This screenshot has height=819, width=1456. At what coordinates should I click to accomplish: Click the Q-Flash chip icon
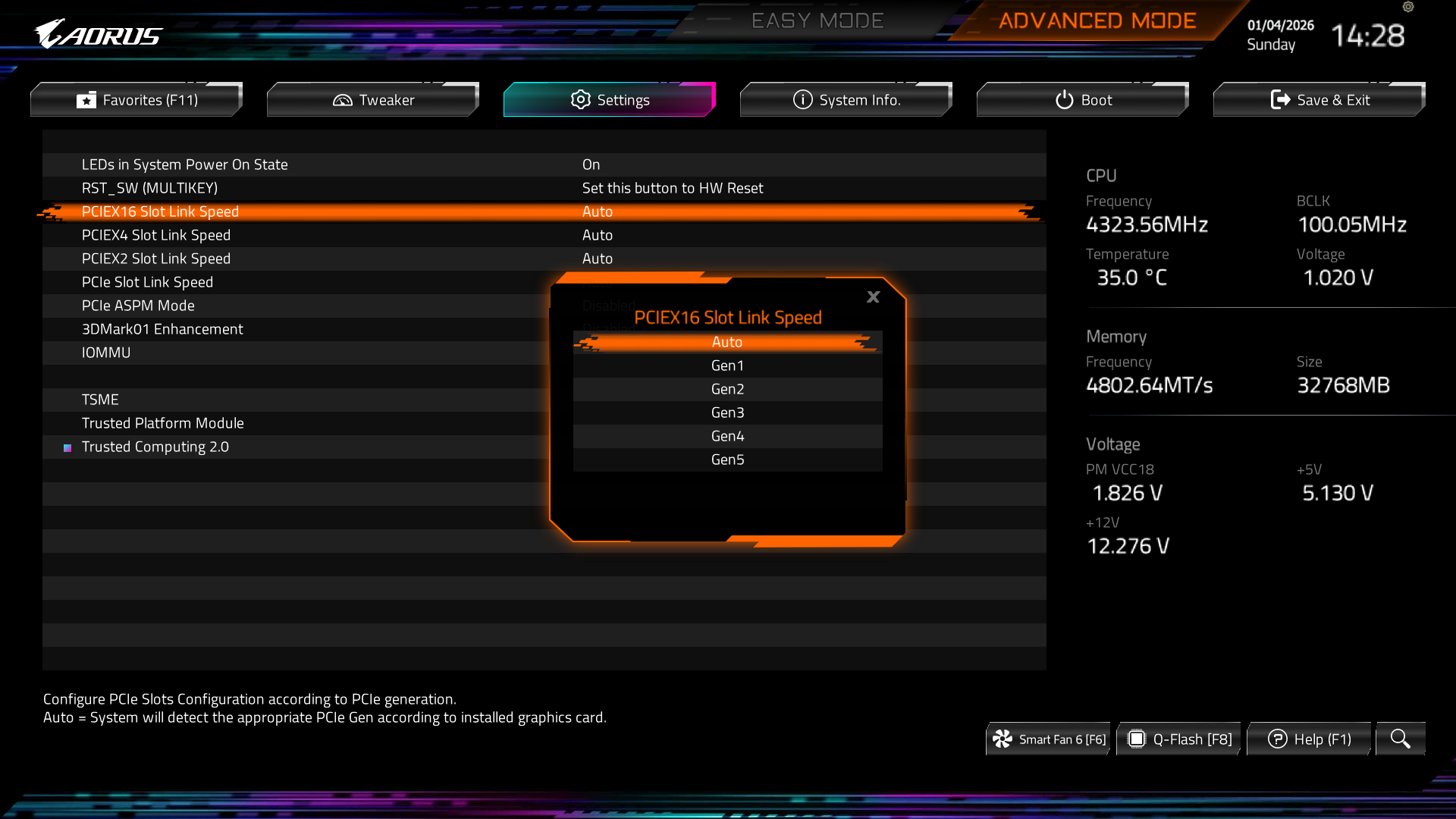click(x=1136, y=739)
